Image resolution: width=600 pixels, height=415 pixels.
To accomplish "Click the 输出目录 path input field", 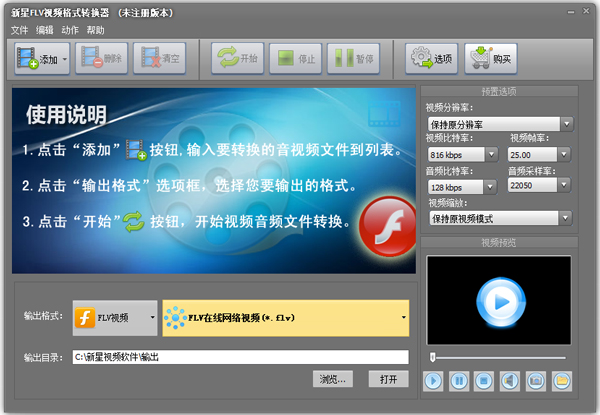I will click(x=240, y=357).
